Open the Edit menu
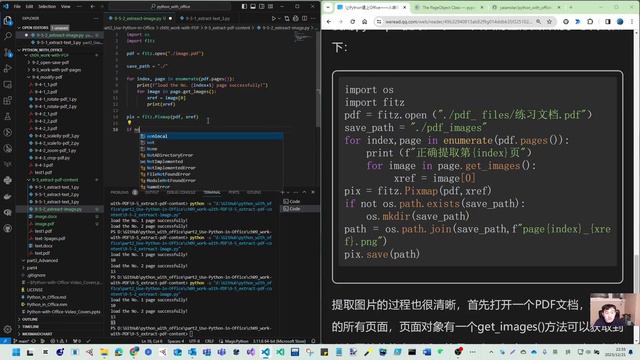The width and height of the screenshot is (640, 360). coord(29,7)
